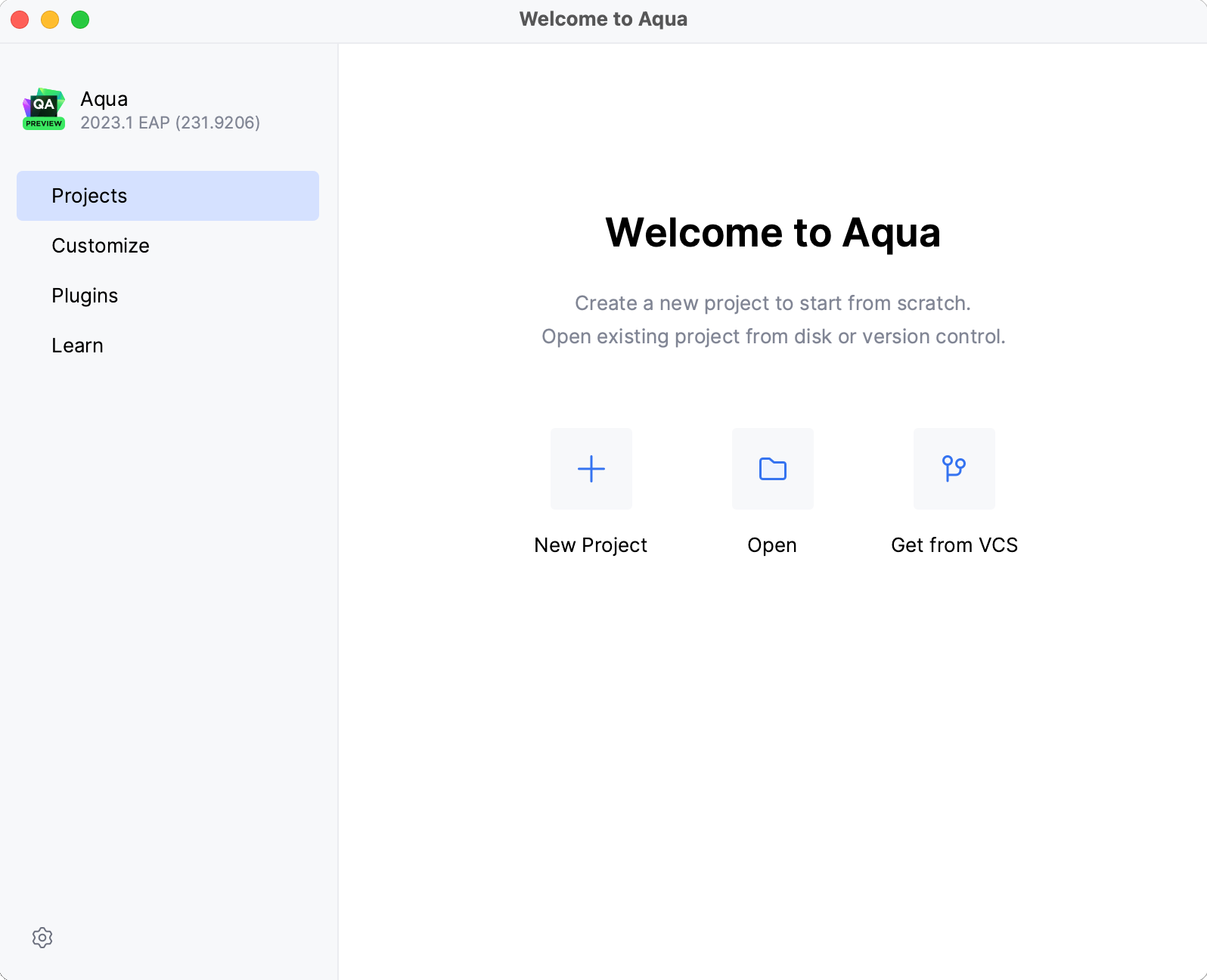Click the Open text label
1207x980 pixels.
coord(772,545)
